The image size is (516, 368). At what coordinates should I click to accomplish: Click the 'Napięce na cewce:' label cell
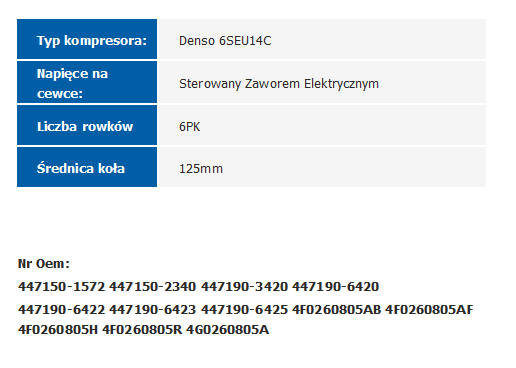pyautogui.click(x=87, y=82)
